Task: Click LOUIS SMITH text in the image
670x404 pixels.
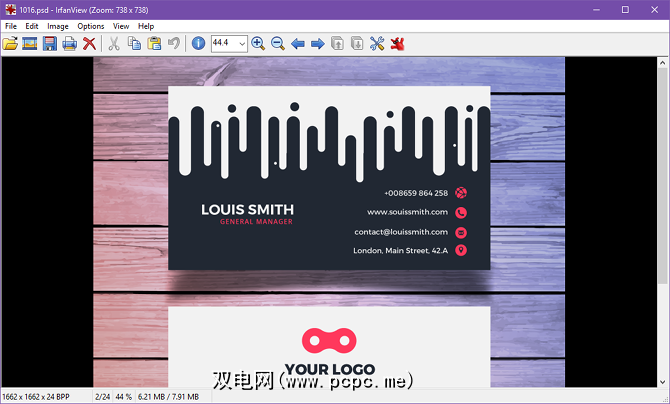Action: tap(247, 209)
